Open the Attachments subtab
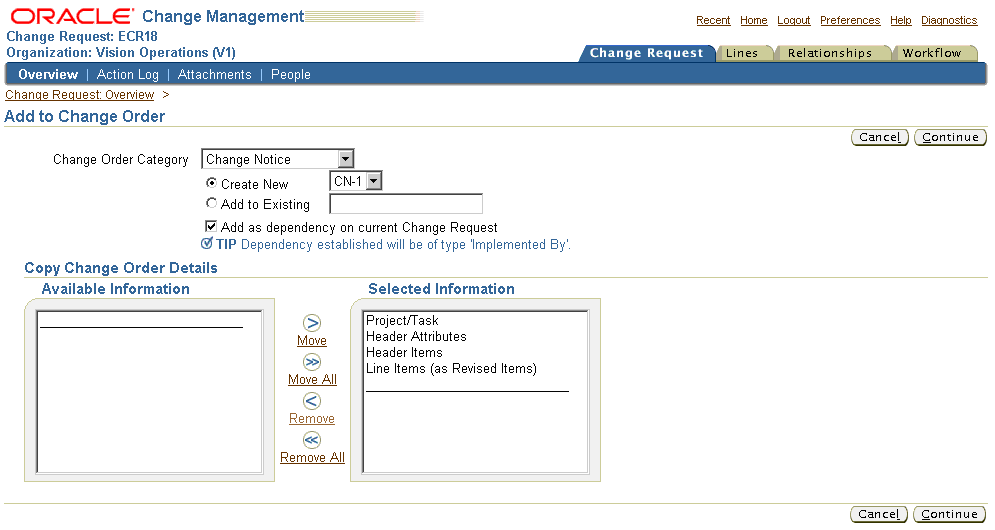Viewport: 995px width, 530px height. [214, 74]
